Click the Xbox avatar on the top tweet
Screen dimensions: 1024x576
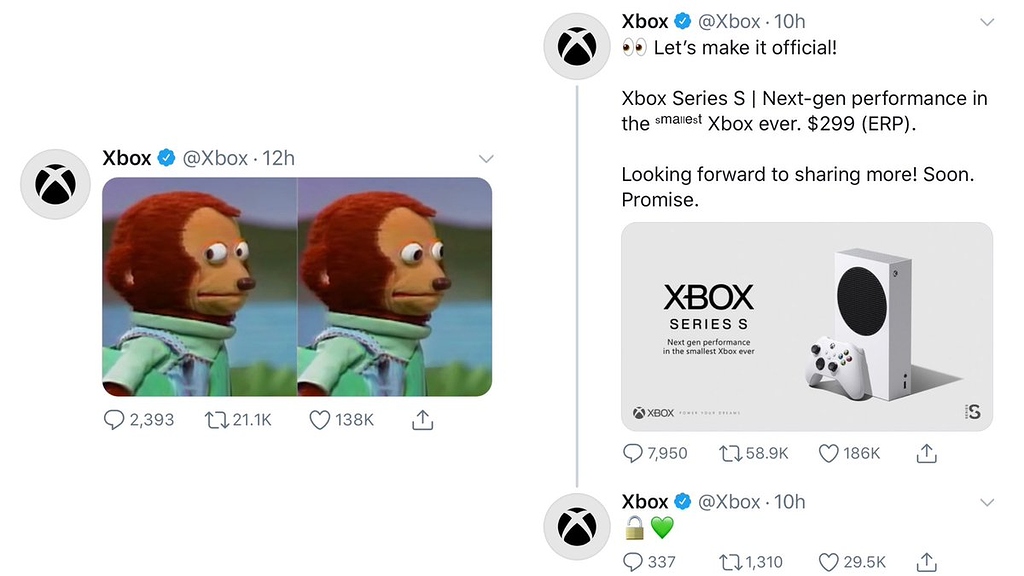577,45
